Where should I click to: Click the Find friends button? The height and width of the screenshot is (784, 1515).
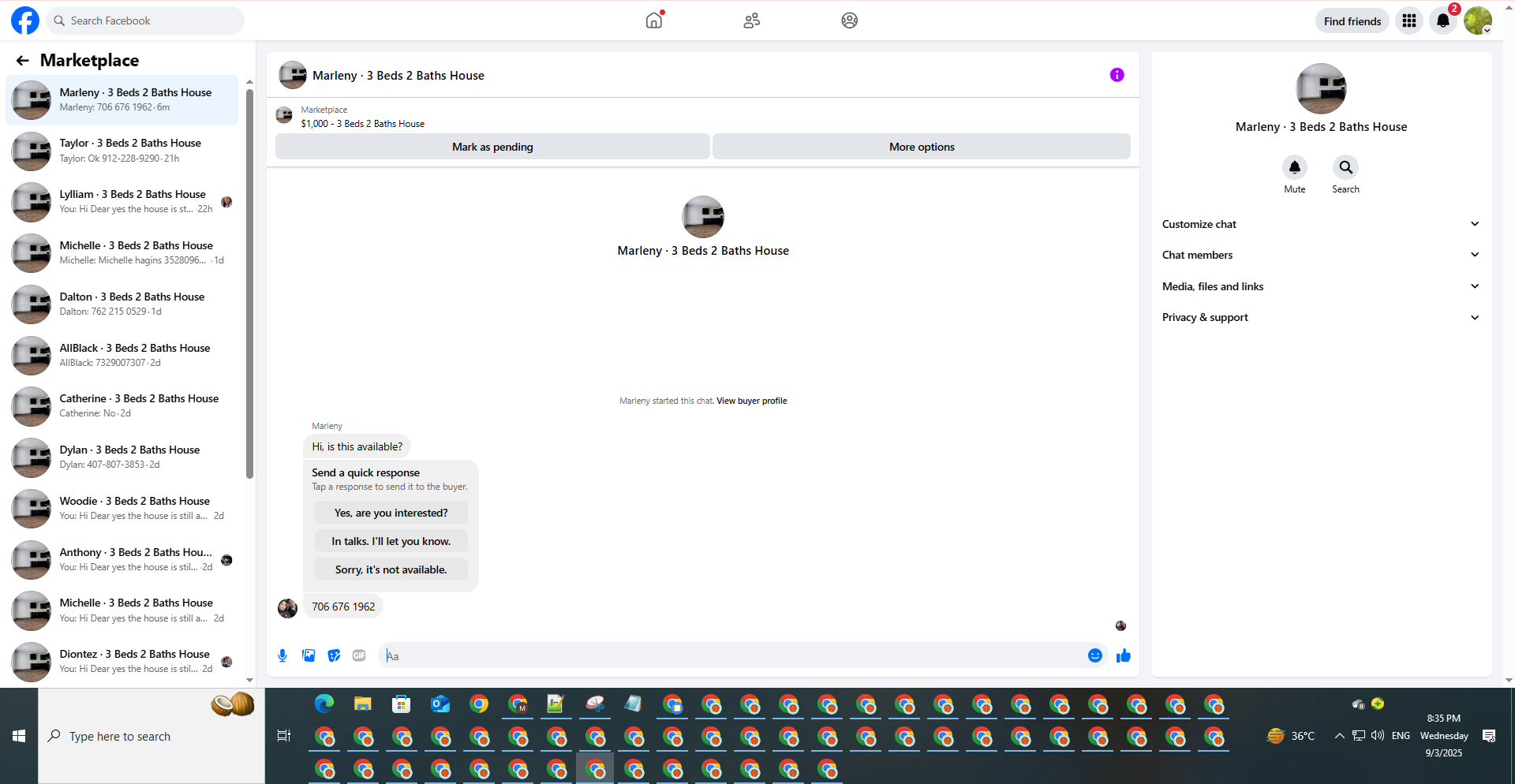[x=1352, y=21]
